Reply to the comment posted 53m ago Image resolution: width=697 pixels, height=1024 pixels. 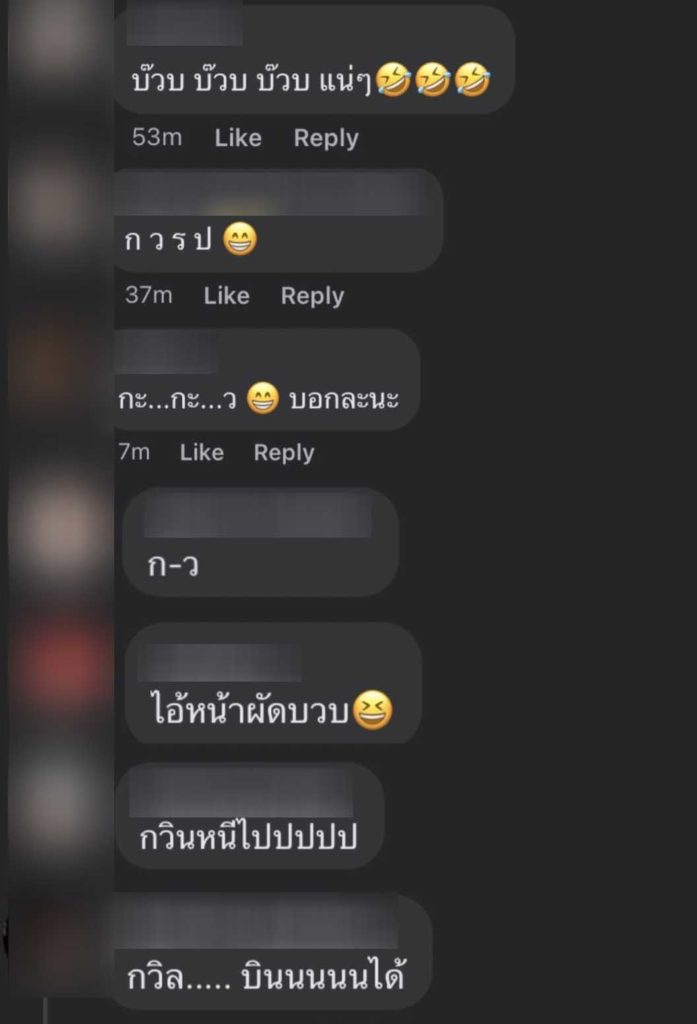coord(326,138)
